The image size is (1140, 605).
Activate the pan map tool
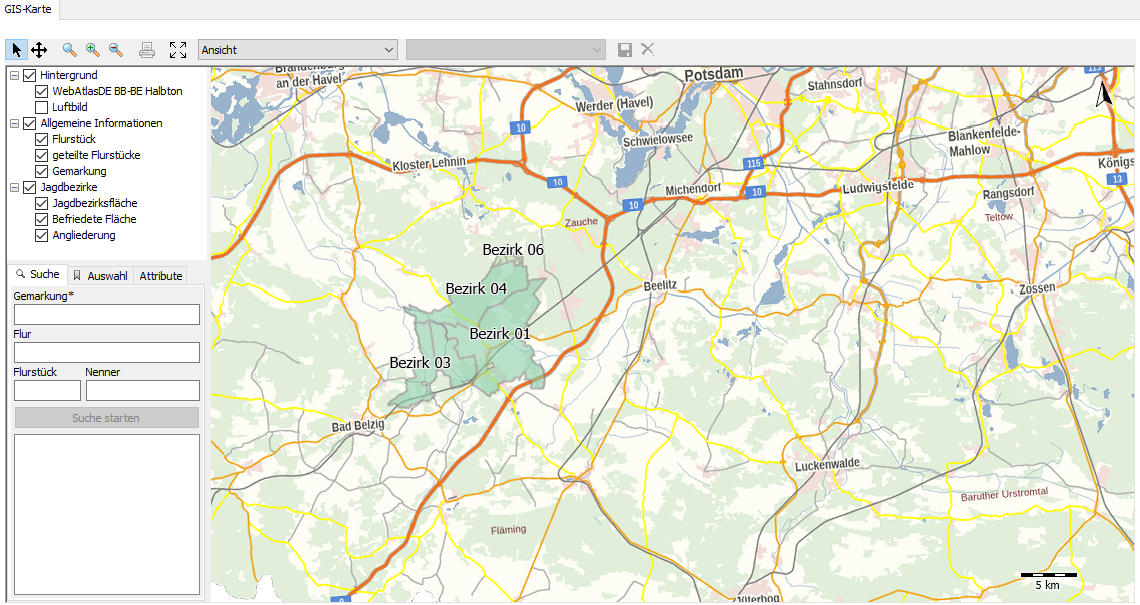click(x=39, y=49)
